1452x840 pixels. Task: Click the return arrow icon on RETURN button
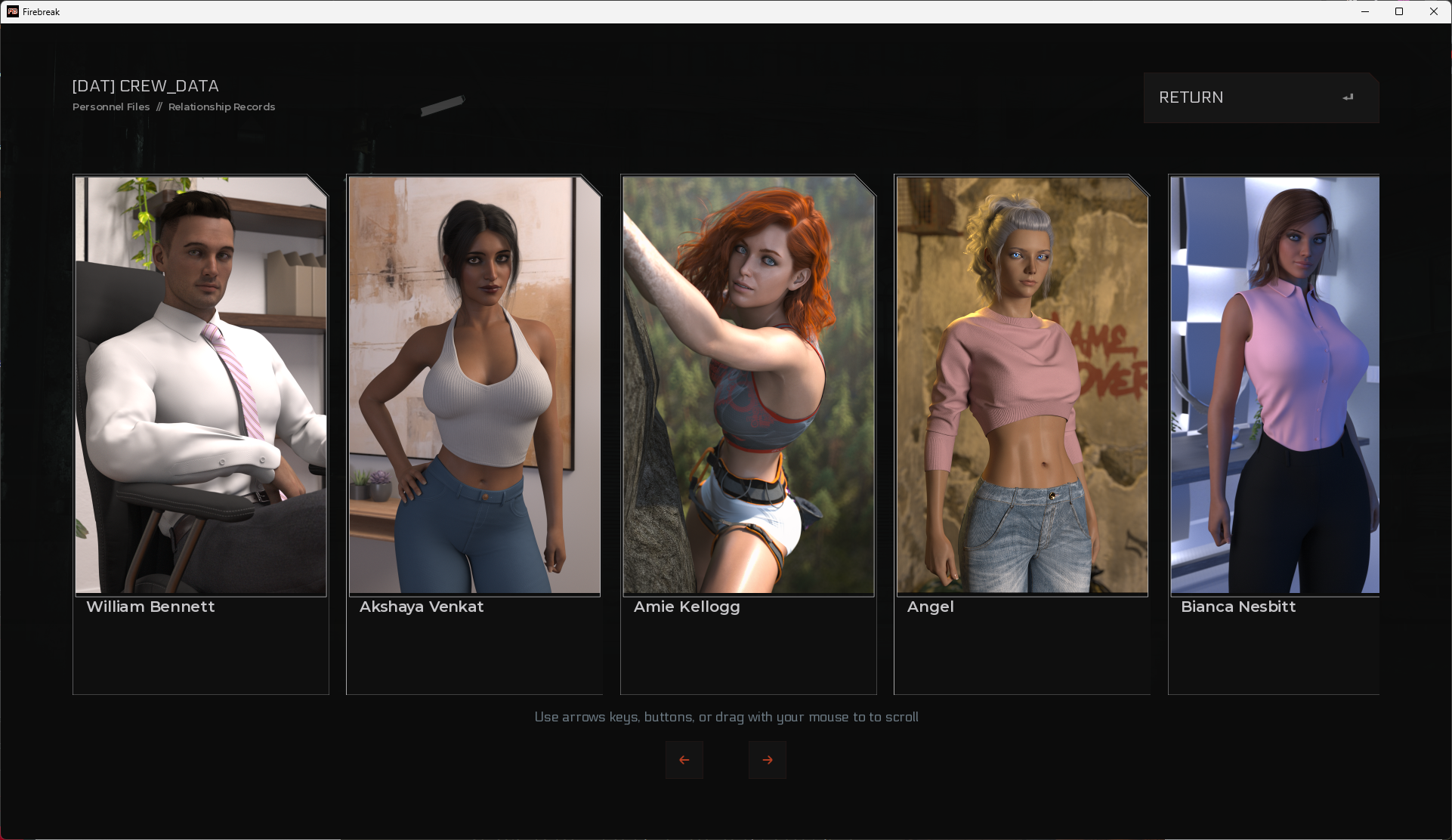(x=1349, y=97)
